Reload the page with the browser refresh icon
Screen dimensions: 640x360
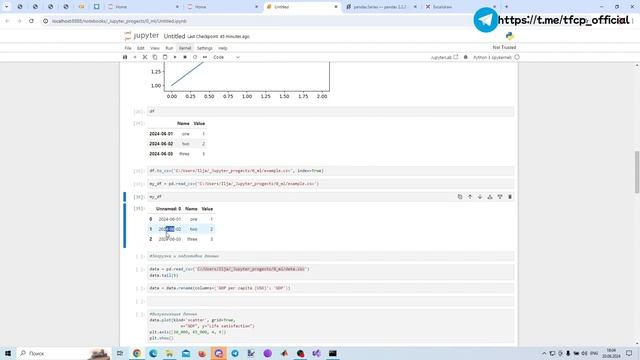click(31, 21)
